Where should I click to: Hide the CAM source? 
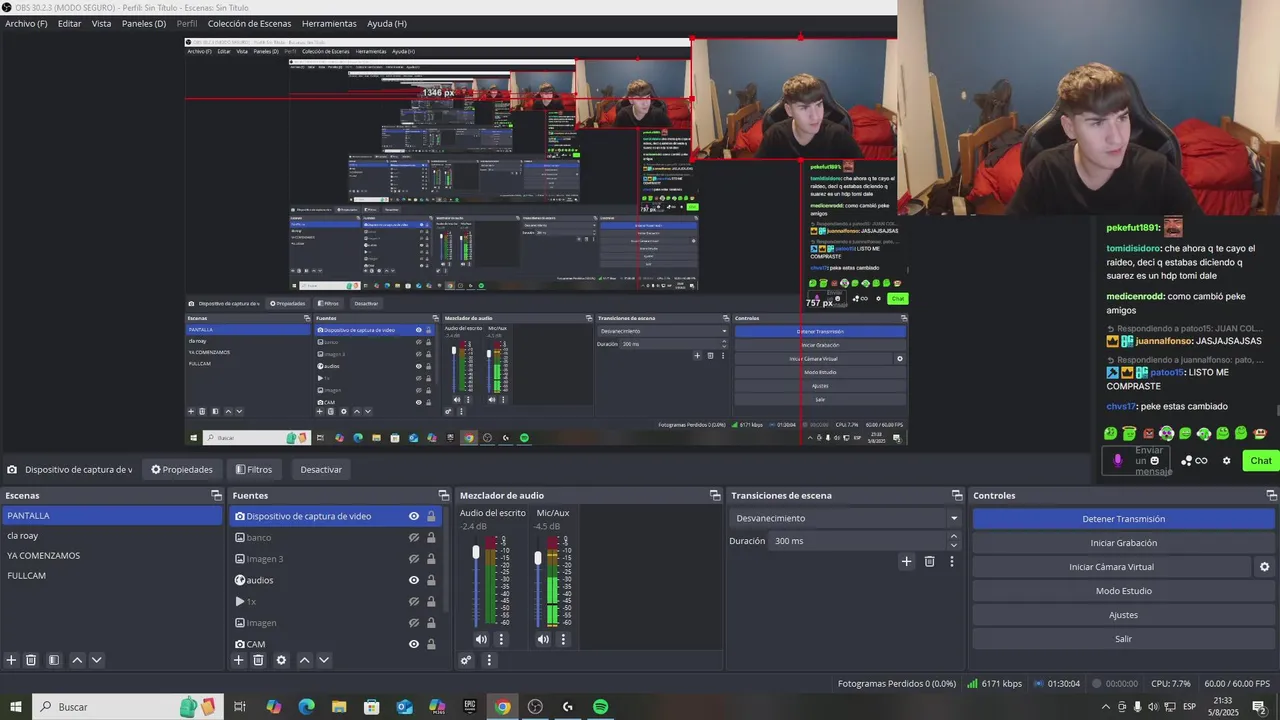(413, 644)
